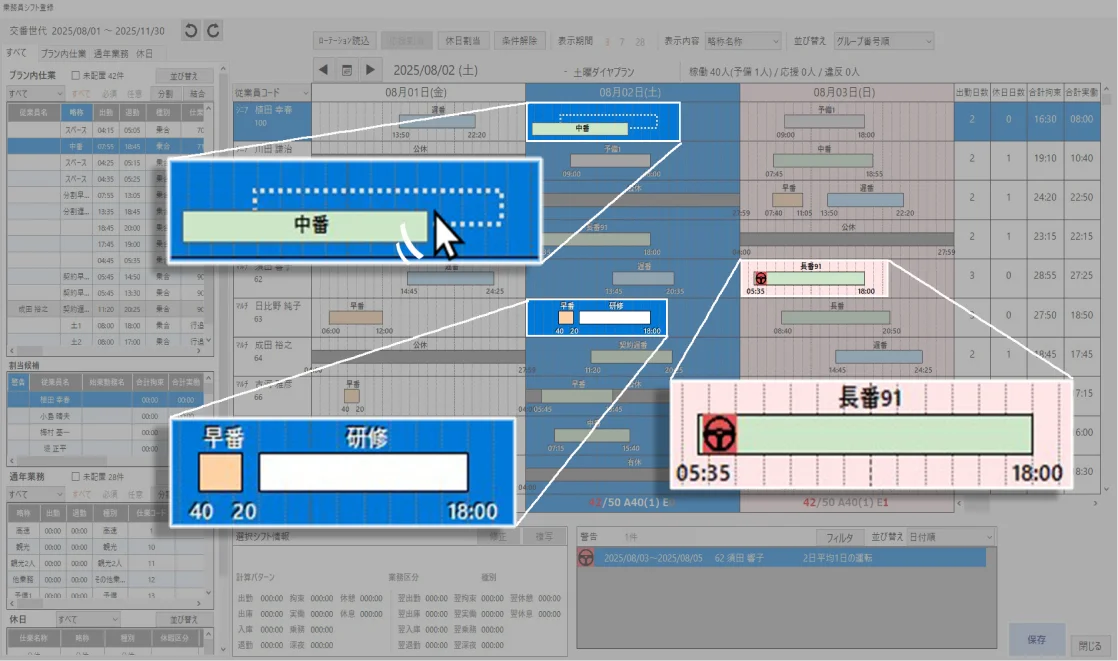Open the calendar date picker icon
This screenshot has height=661, width=1118.
[x=347, y=70]
